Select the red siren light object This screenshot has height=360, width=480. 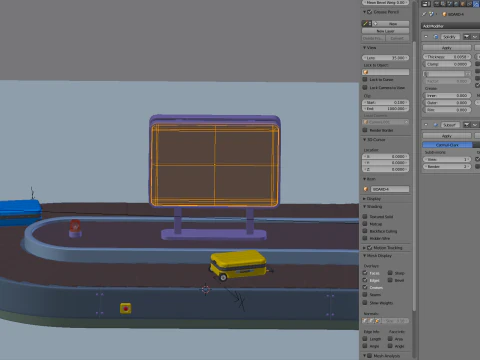[75, 228]
